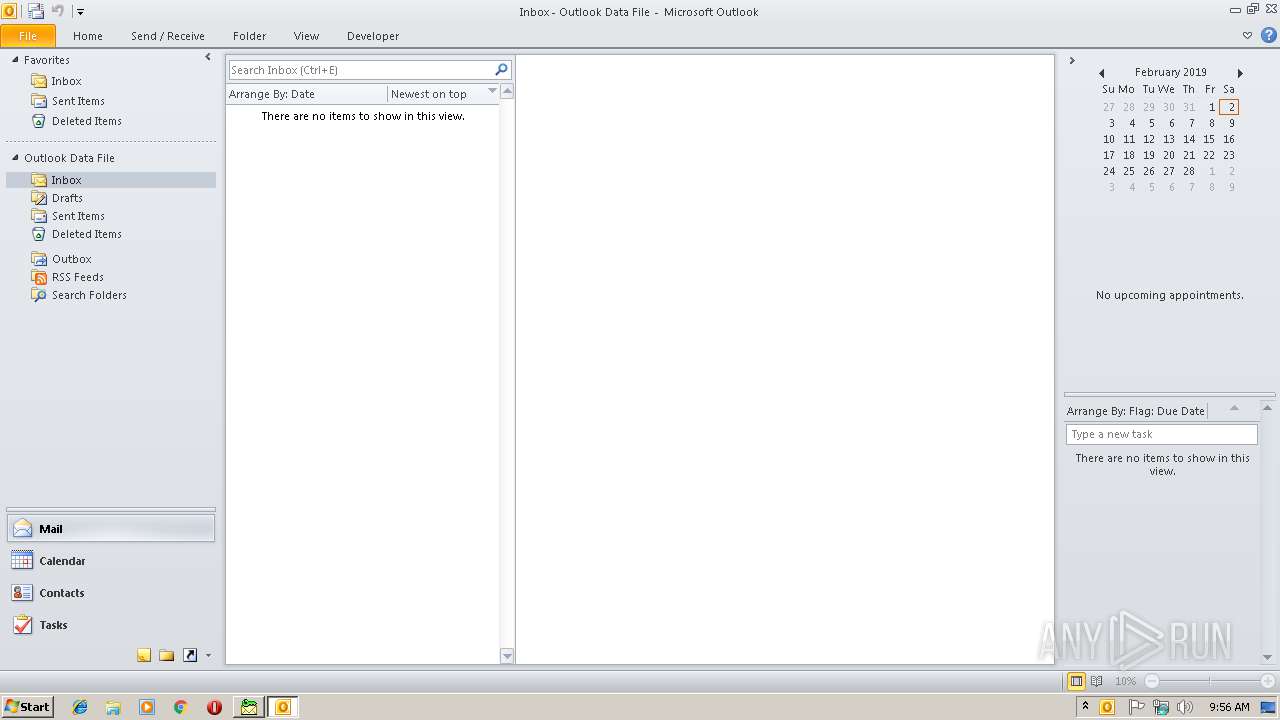
Task: Click the volume speaker icon in system tray
Action: click(1186, 707)
